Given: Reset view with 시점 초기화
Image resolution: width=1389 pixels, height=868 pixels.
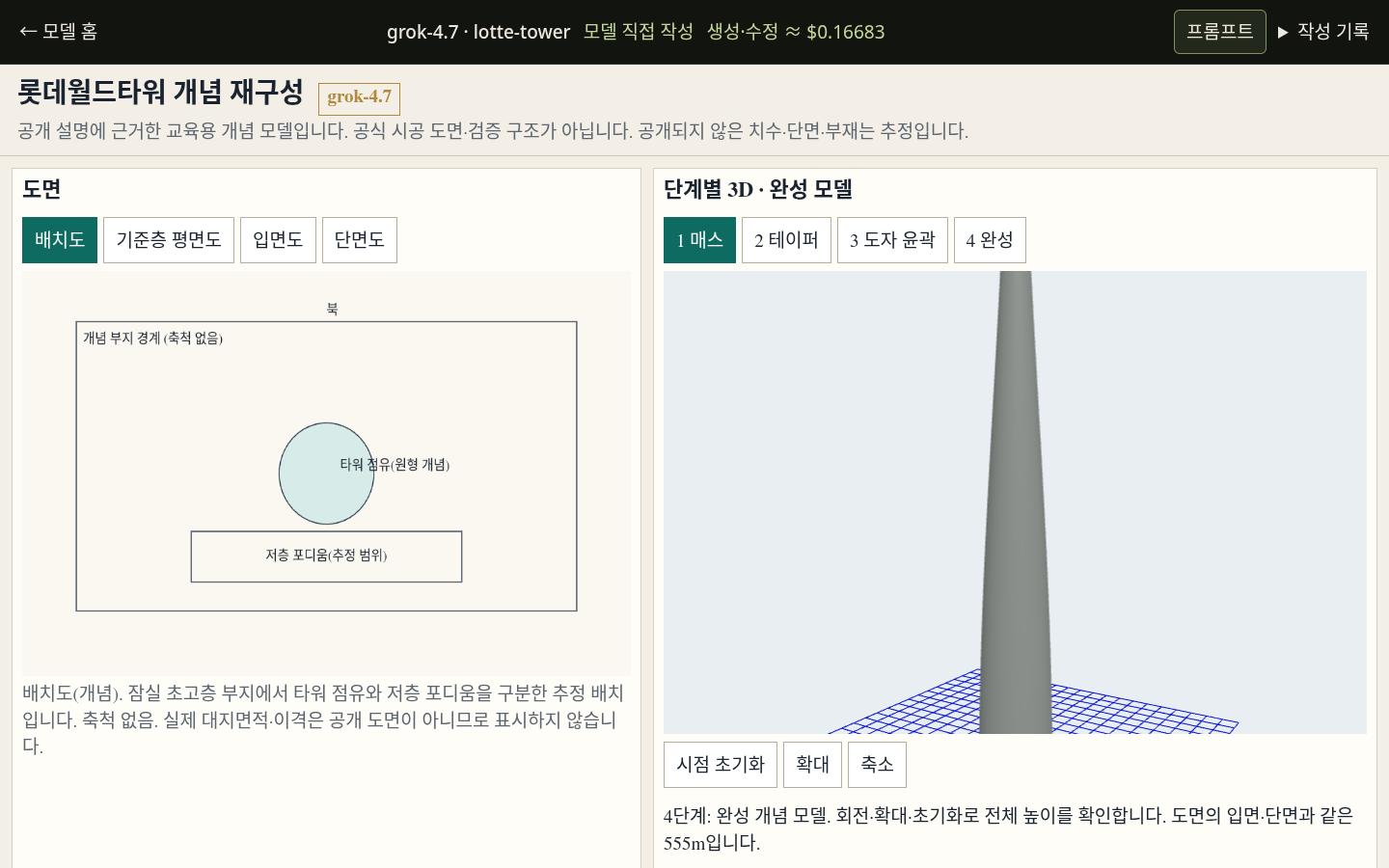Looking at the screenshot, I should 721,765.
